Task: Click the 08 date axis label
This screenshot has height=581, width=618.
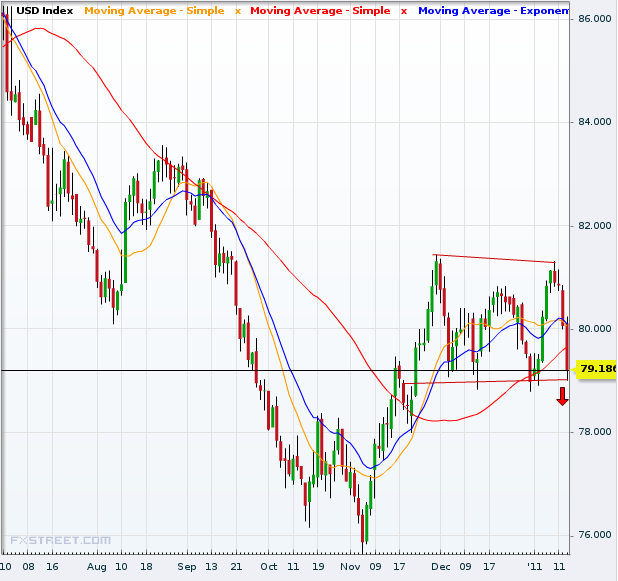Action: point(28,567)
